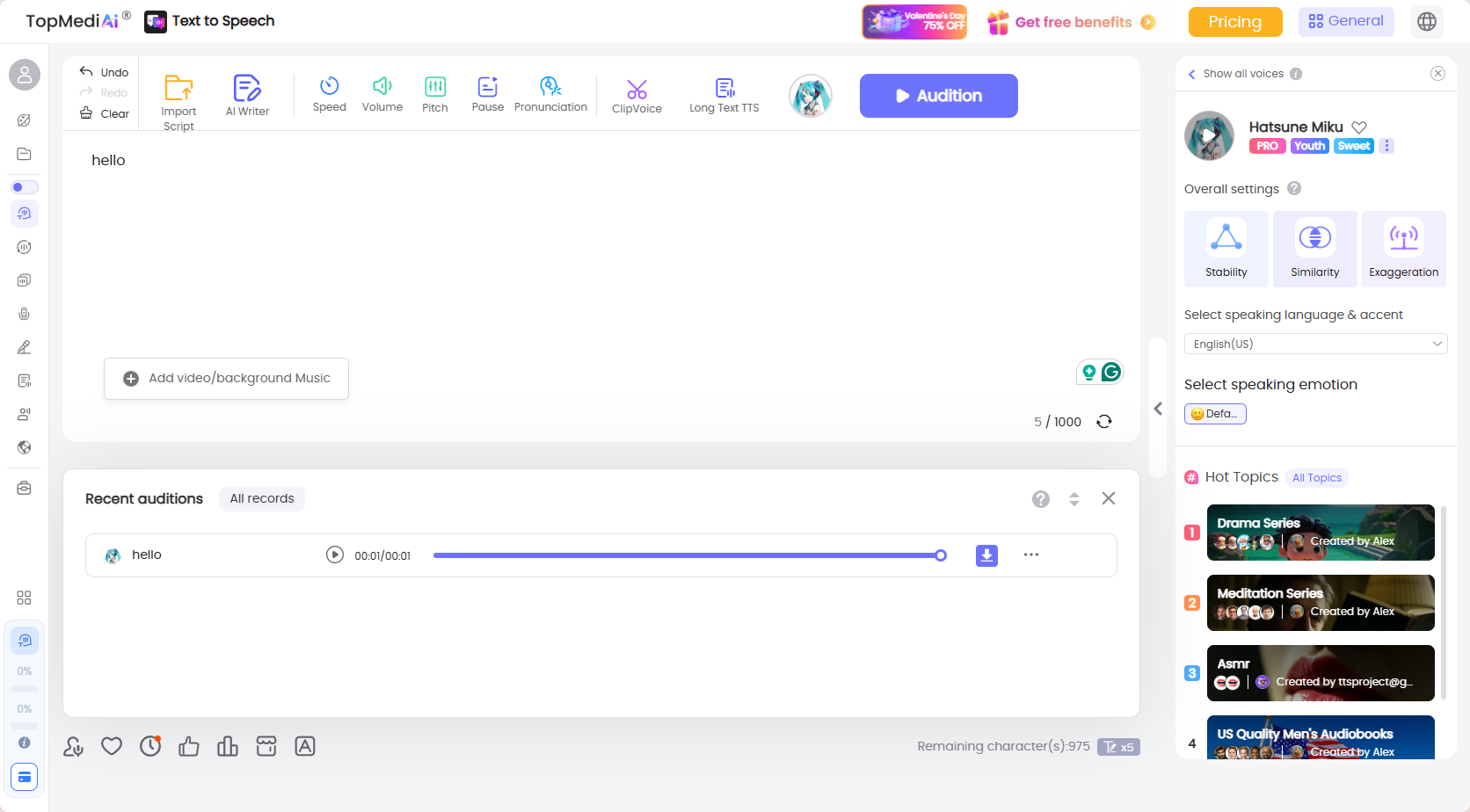Screen dimensions: 1470x812
Task: Adjust Speed from the toolbar
Action: (x=330, y=94)
